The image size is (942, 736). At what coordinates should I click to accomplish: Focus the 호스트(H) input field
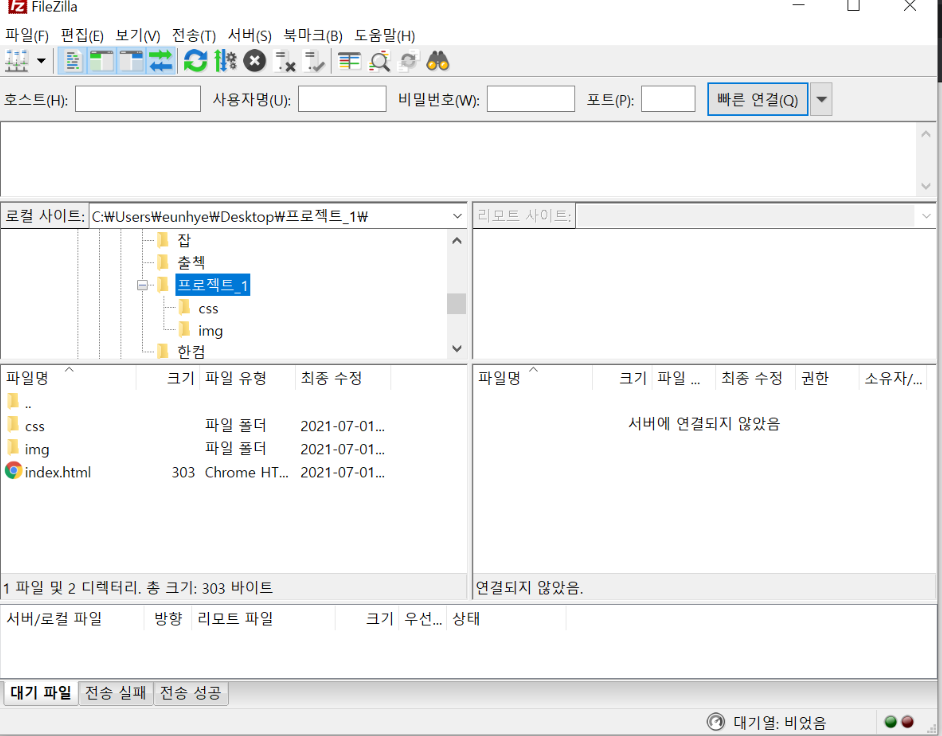[x=138, y=99]
